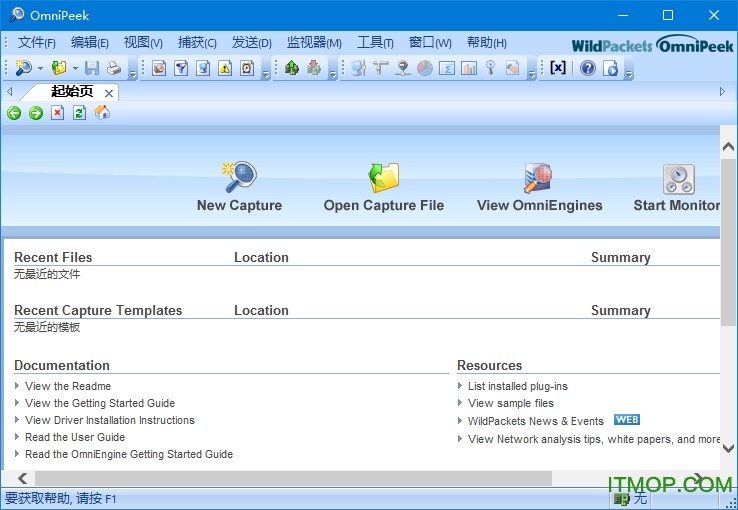
Task: Open the 监视器(M) menu
Action: [314, 43]
